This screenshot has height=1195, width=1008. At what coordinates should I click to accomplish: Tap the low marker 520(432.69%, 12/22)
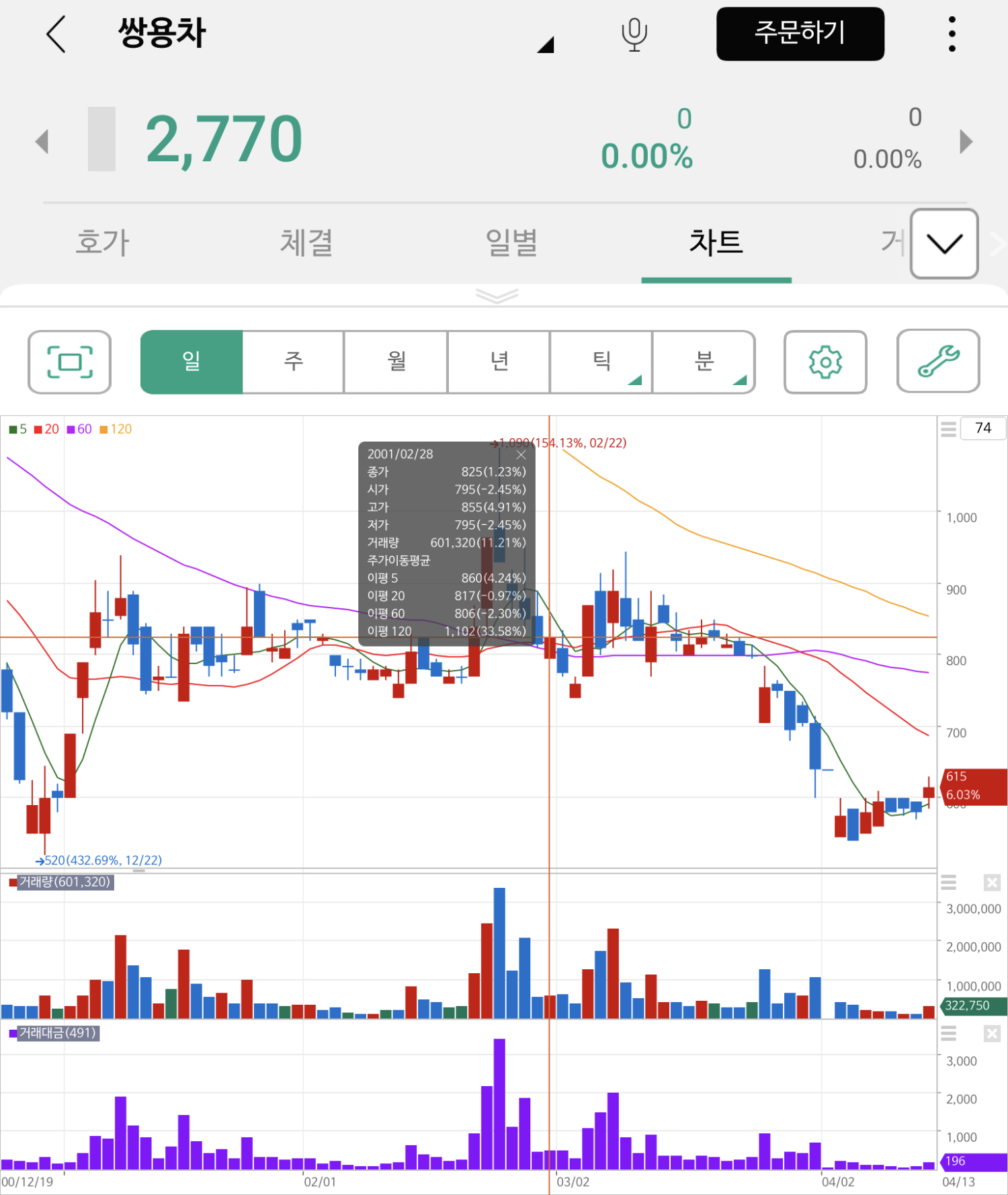pos(99,860)
